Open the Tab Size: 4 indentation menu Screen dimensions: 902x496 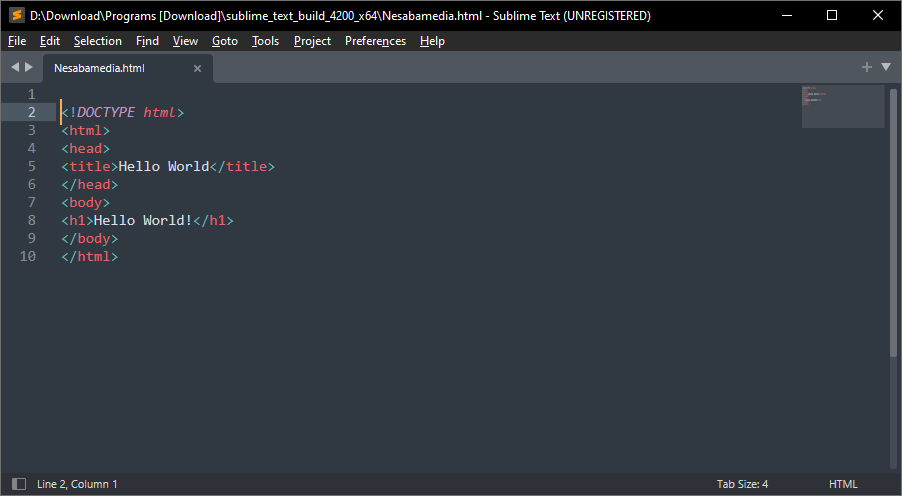pos(742,484)
